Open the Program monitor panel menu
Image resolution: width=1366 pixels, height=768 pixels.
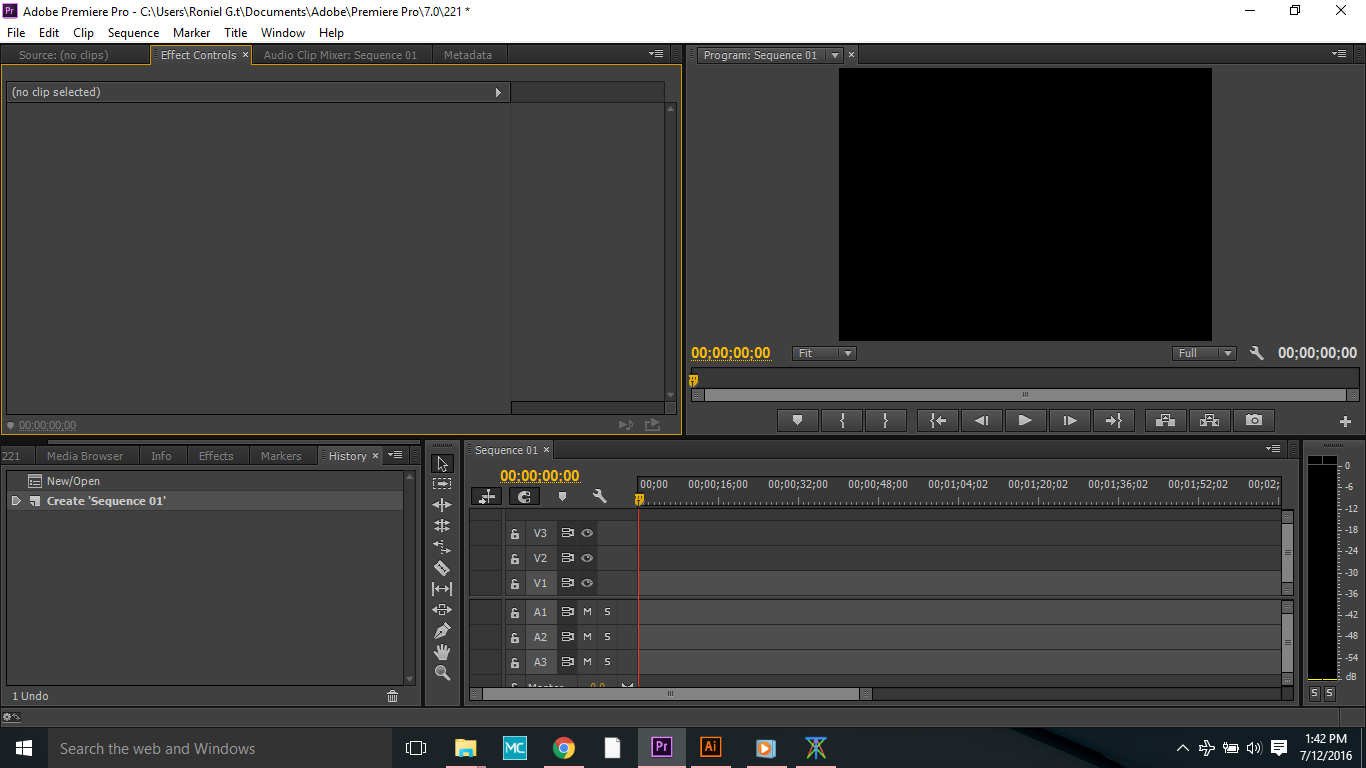[x=1339, y=54]
